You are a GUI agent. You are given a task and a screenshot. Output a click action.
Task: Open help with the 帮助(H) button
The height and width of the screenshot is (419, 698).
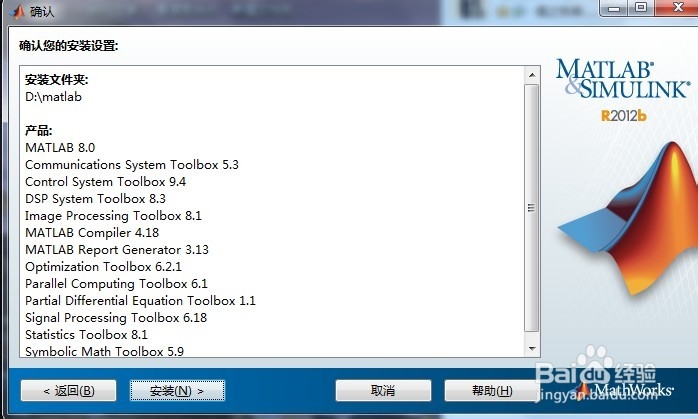[491, 391]
